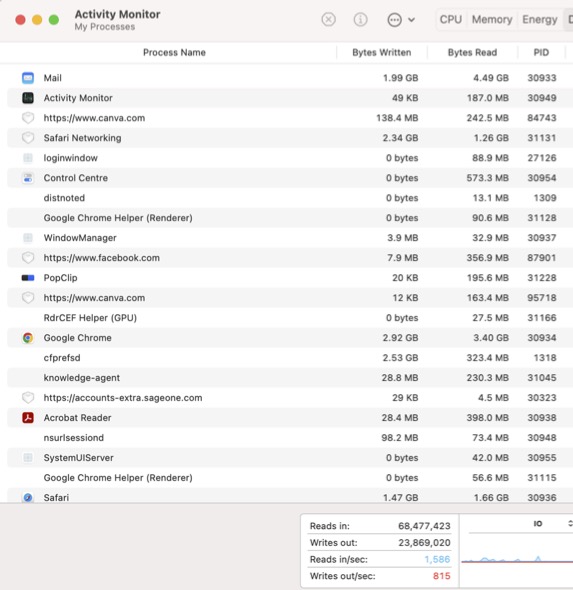Click the https://www.facebook.com process name

pyautogui.click(x=102, y=258)
